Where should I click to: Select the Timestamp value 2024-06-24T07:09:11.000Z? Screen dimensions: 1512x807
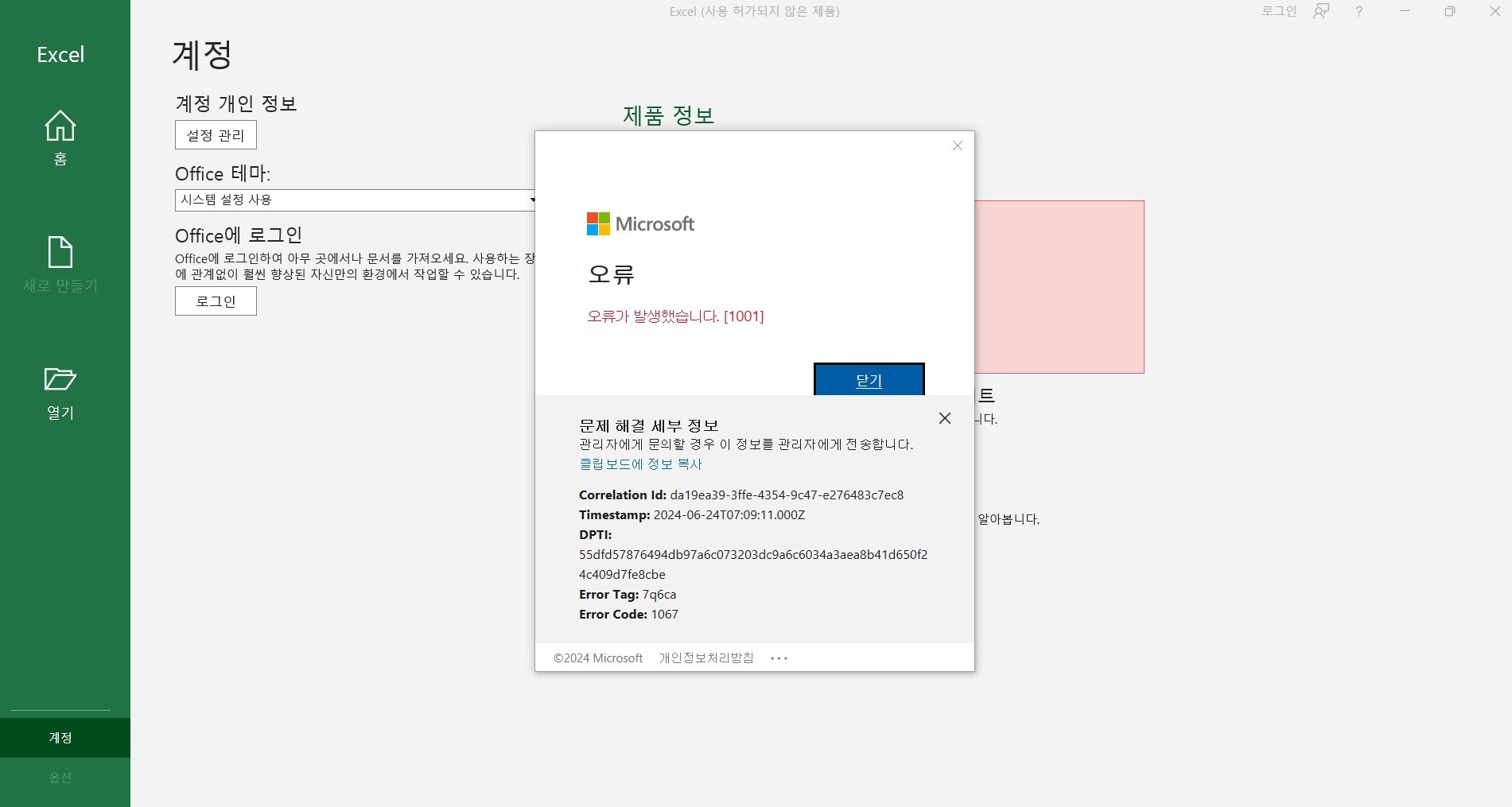pyautogui.click(x=729, y=515)
